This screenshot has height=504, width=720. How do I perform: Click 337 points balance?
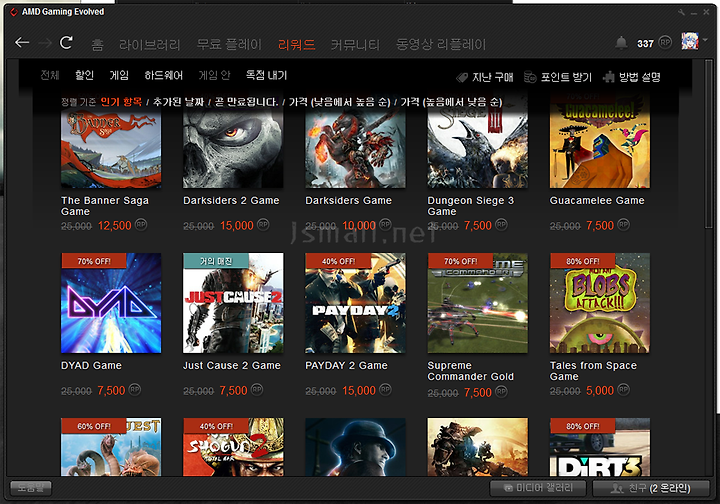(x=645, y=44)
